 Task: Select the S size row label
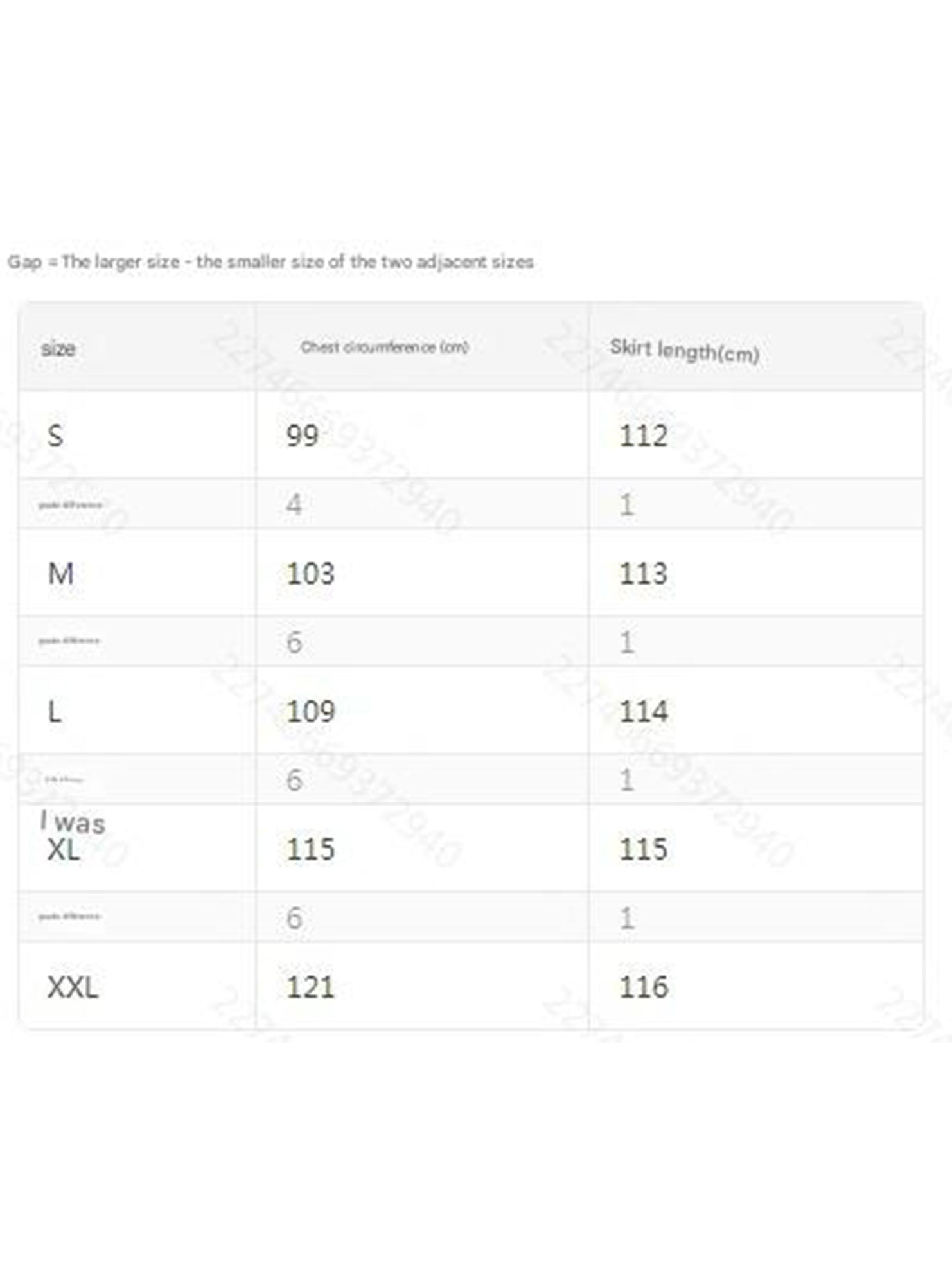[x=55, y=436]
